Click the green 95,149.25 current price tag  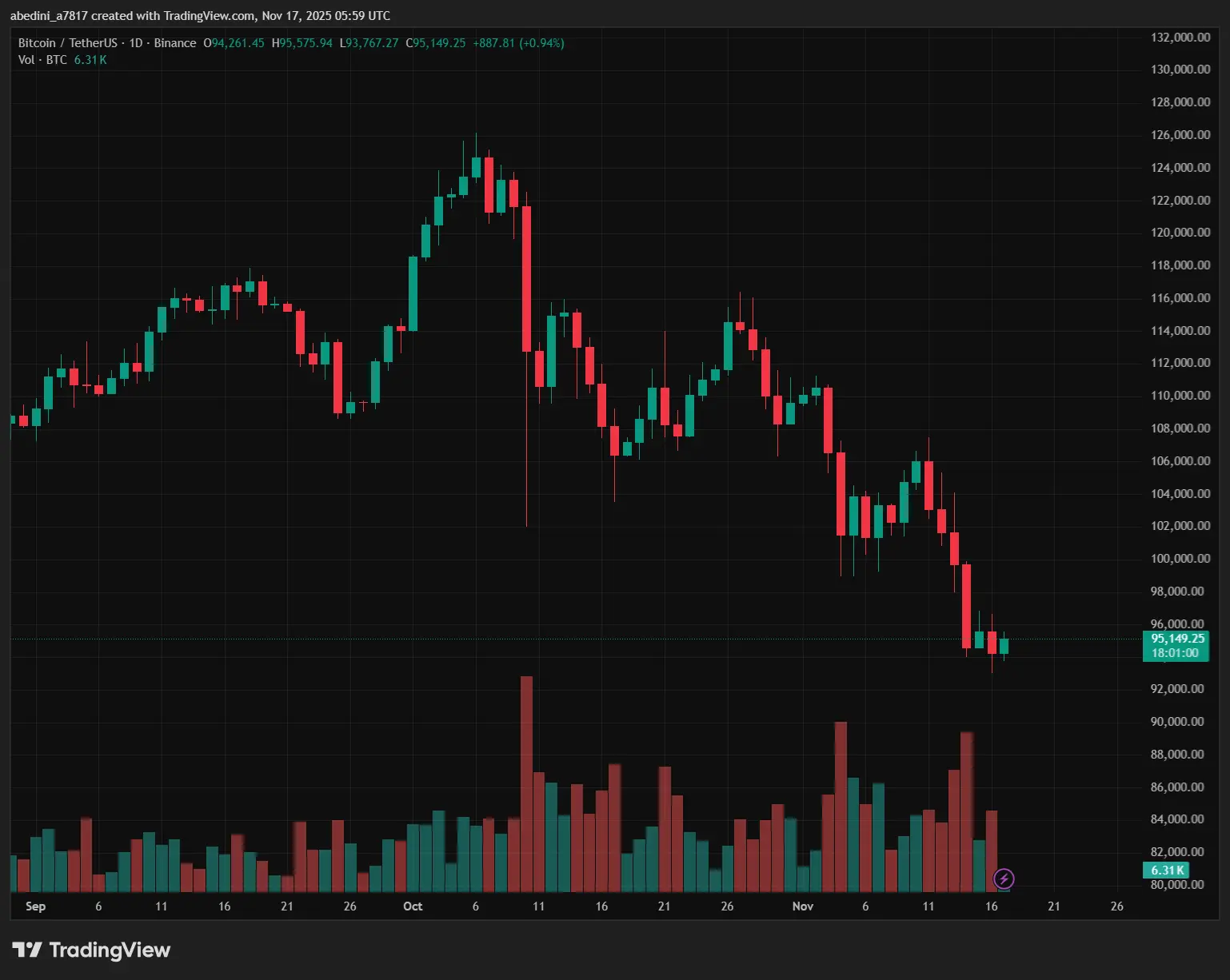tap(1177, 638)
